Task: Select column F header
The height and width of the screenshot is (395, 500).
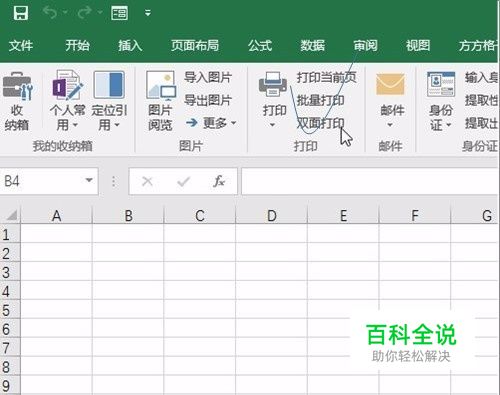Action: click(415, 215)
